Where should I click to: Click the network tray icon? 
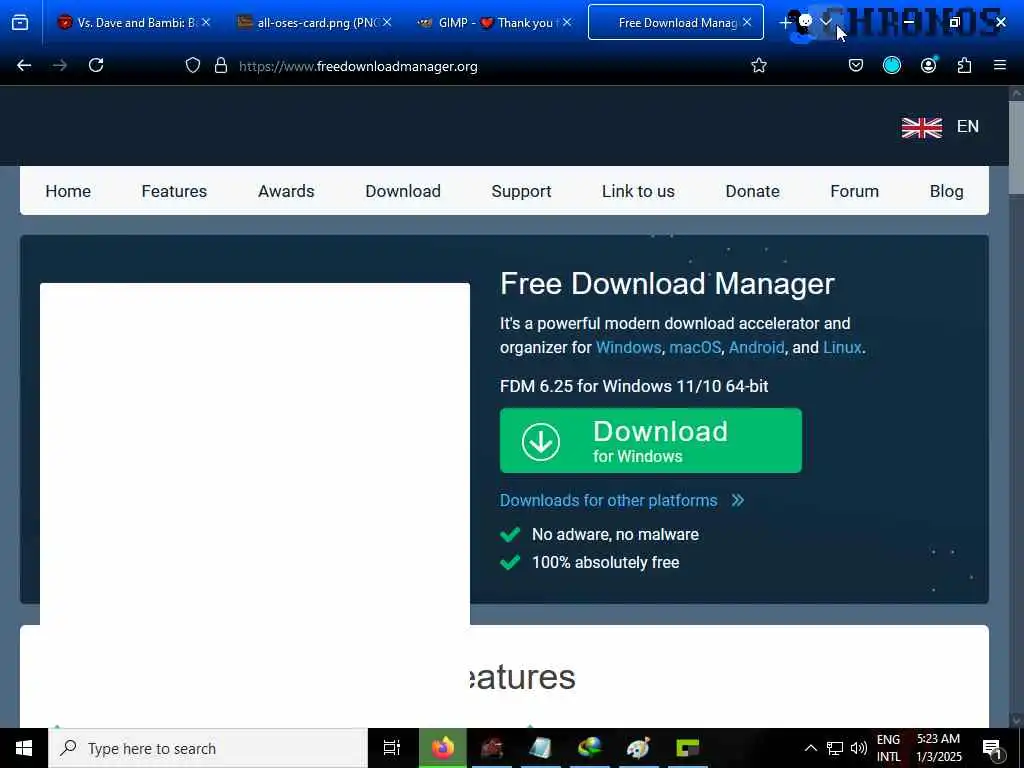[x=835, y=748]
